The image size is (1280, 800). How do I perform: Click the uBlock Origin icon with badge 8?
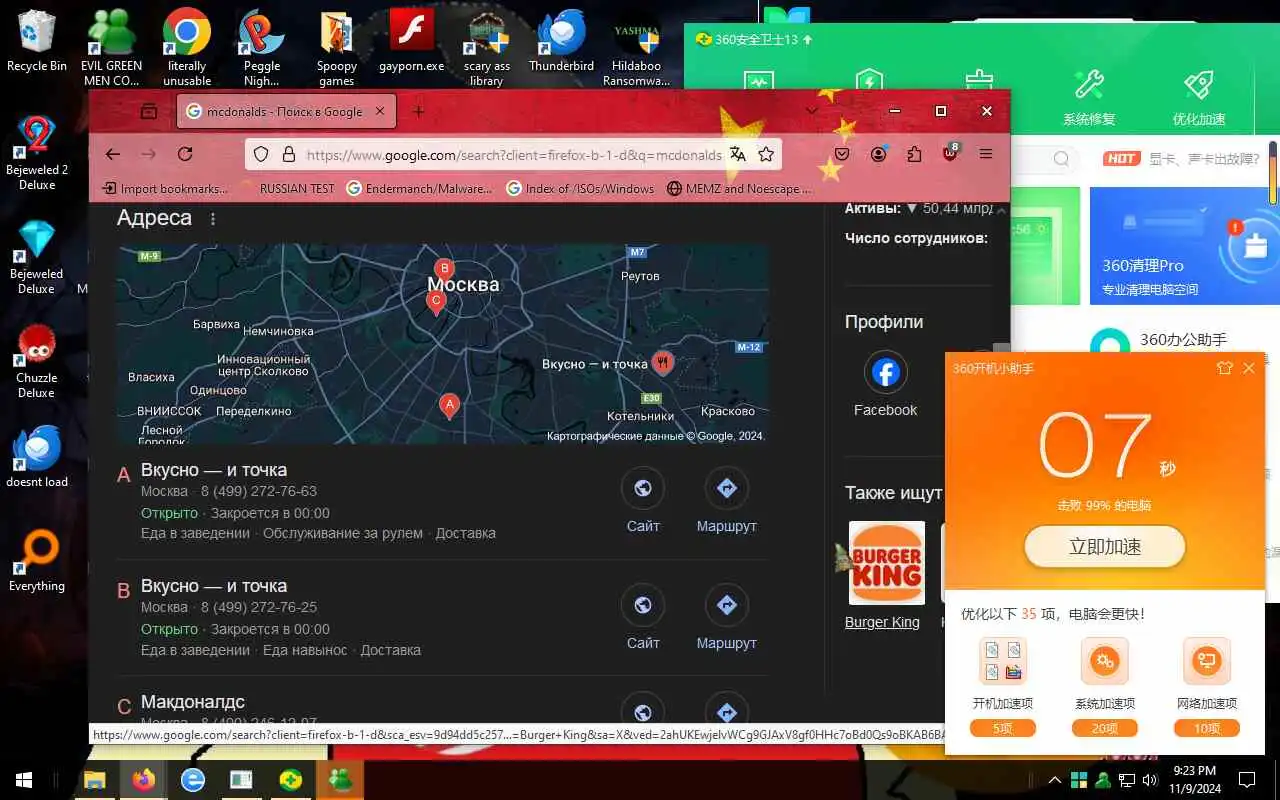click(x=950, y=153)
